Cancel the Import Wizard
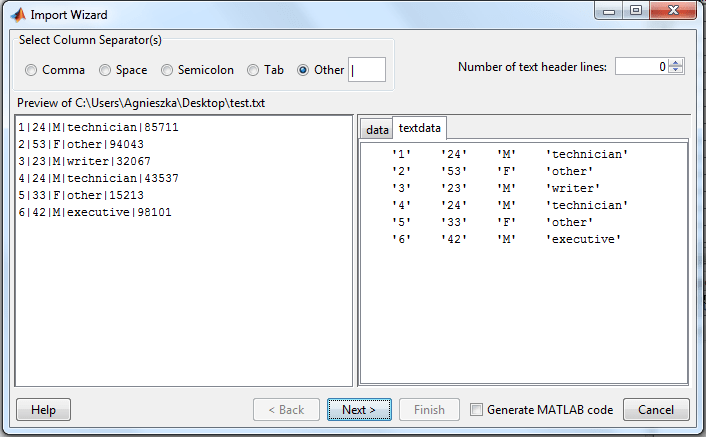The width and height of the screenshot is (706, 437). 656,410
